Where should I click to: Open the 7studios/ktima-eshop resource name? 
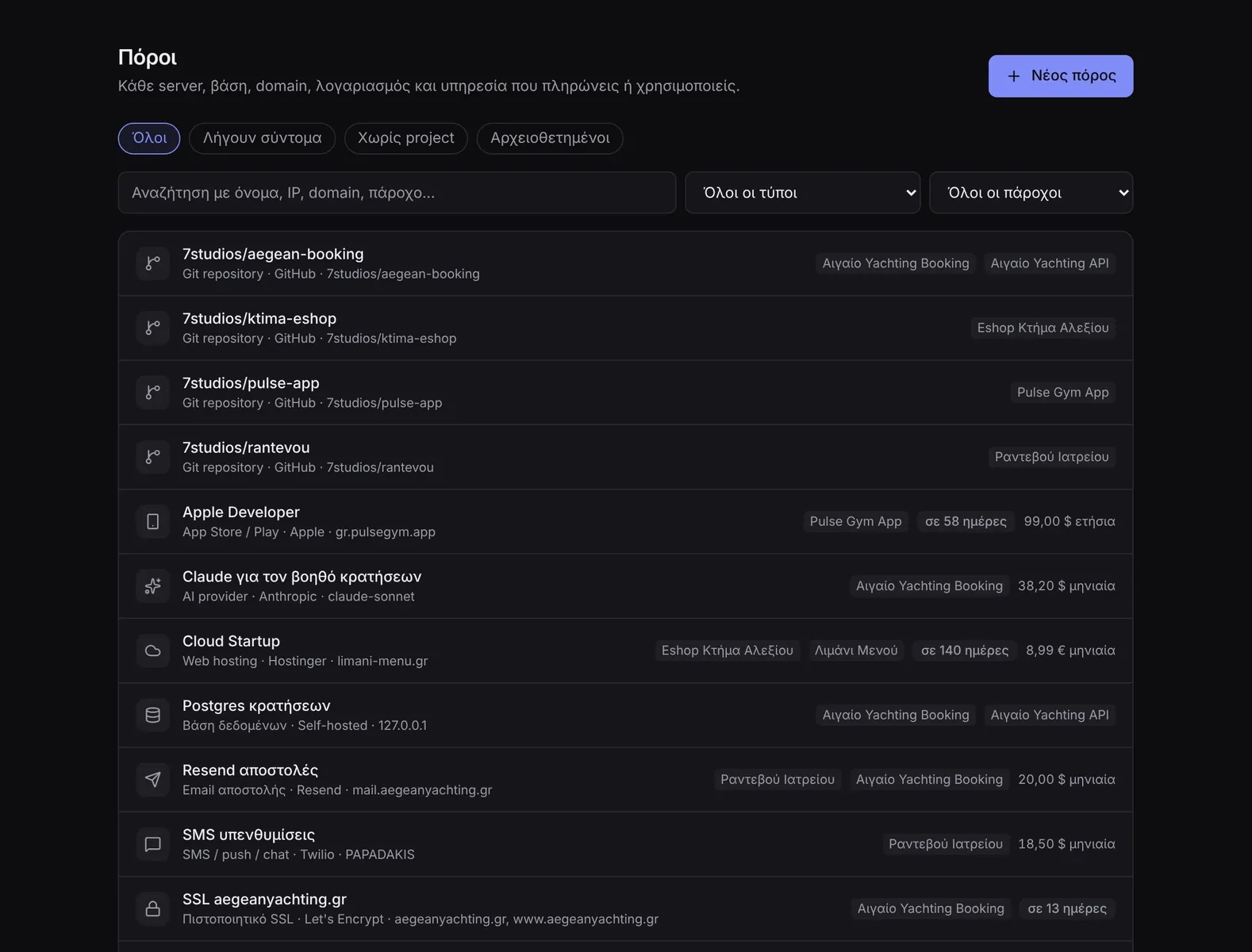click(x=259, y=318)
